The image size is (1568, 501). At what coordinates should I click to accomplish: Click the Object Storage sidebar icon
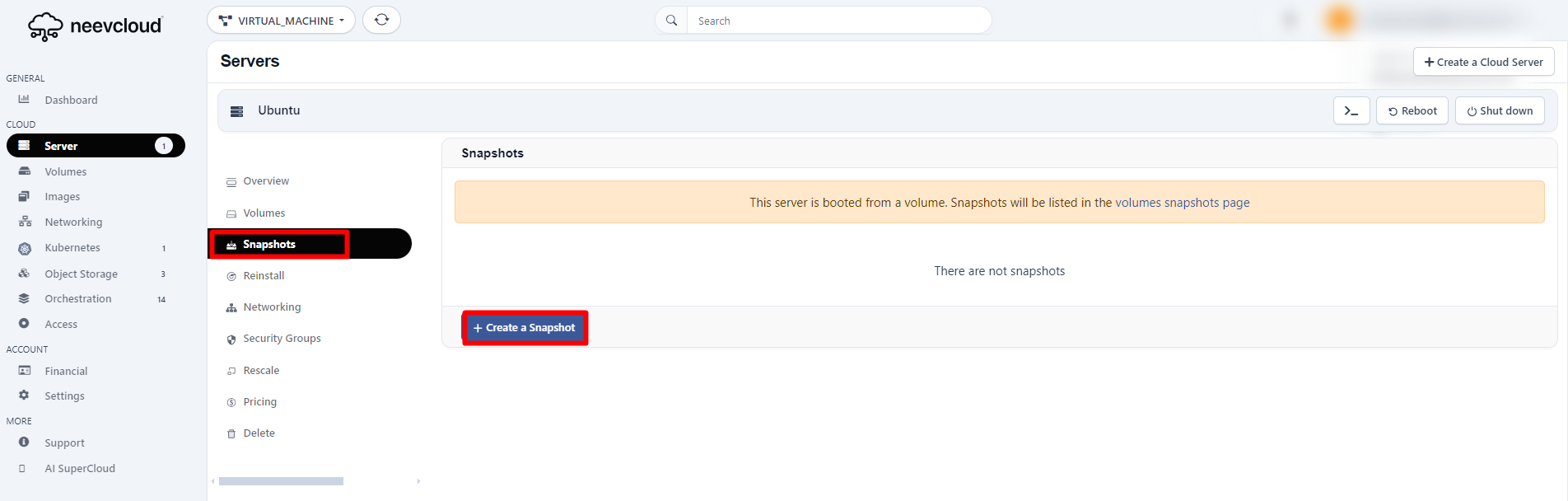click(25, 274)
